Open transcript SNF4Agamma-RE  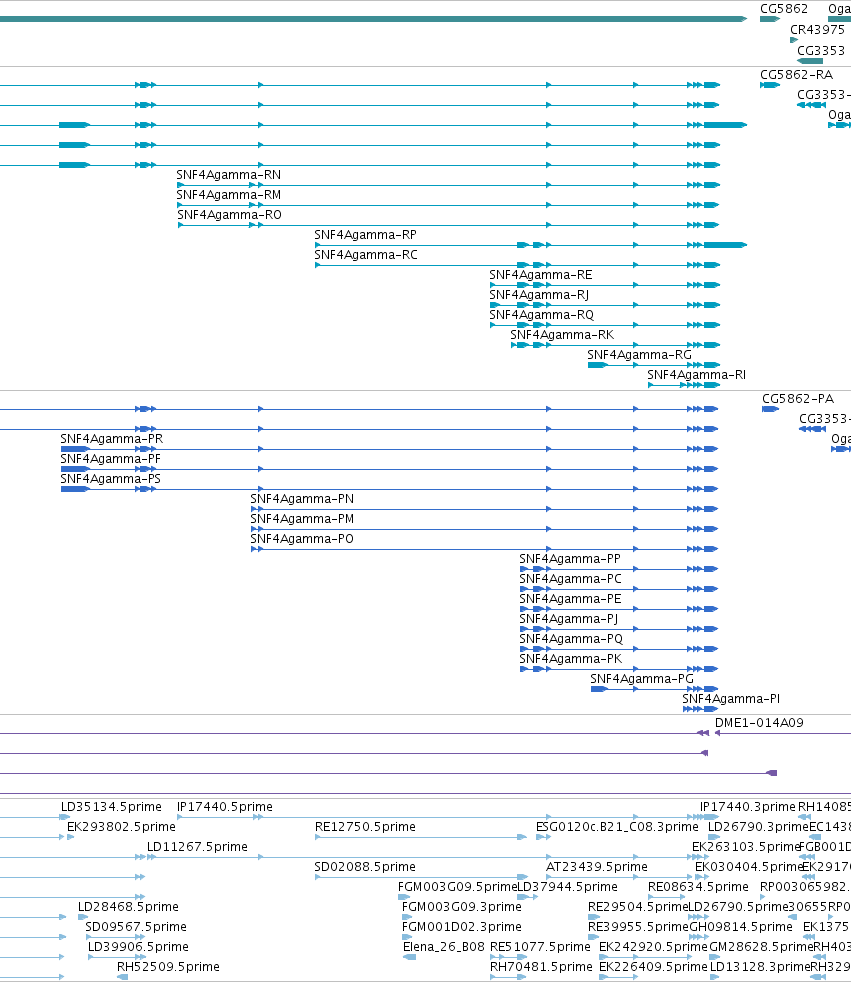[540, 275]
